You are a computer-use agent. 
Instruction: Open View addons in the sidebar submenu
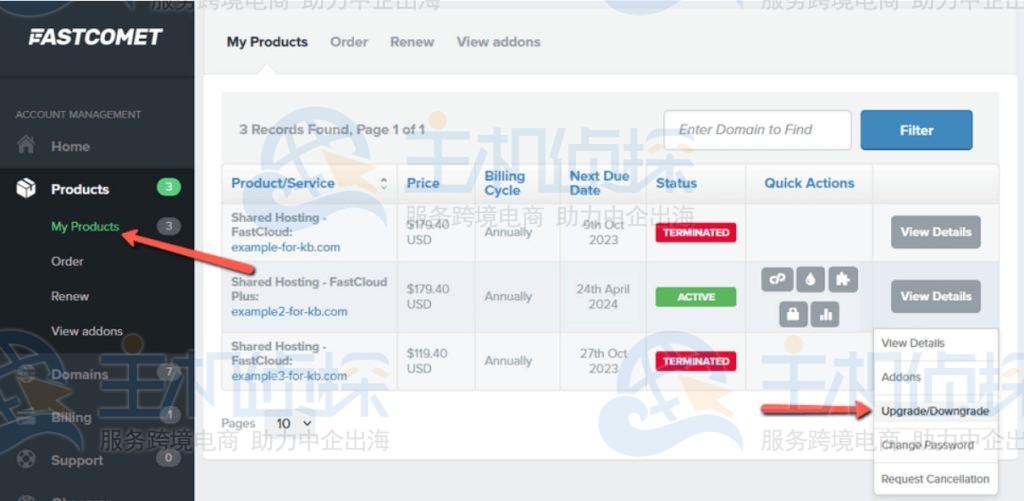coord(87,331)
